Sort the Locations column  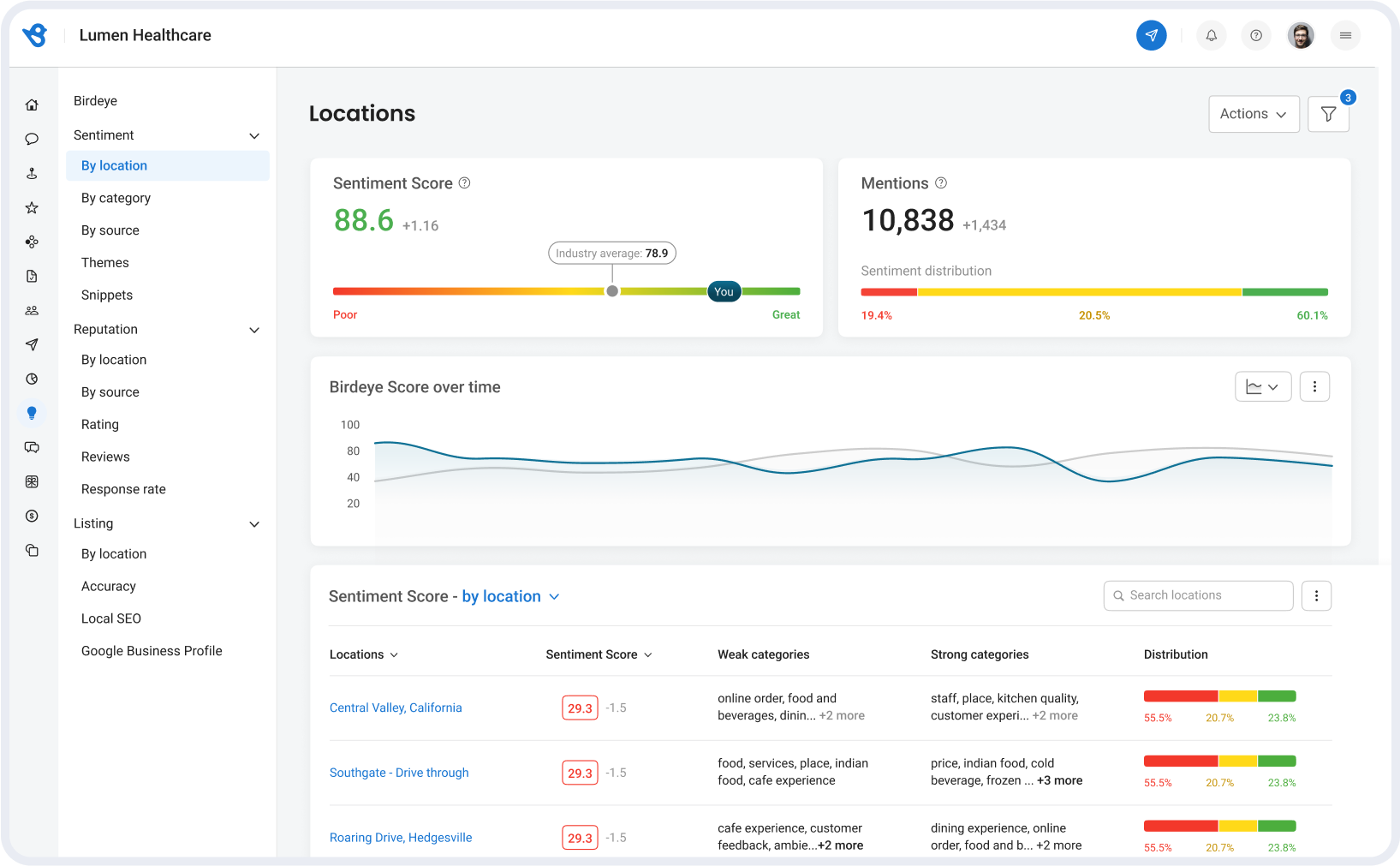[x=363, y=654]
